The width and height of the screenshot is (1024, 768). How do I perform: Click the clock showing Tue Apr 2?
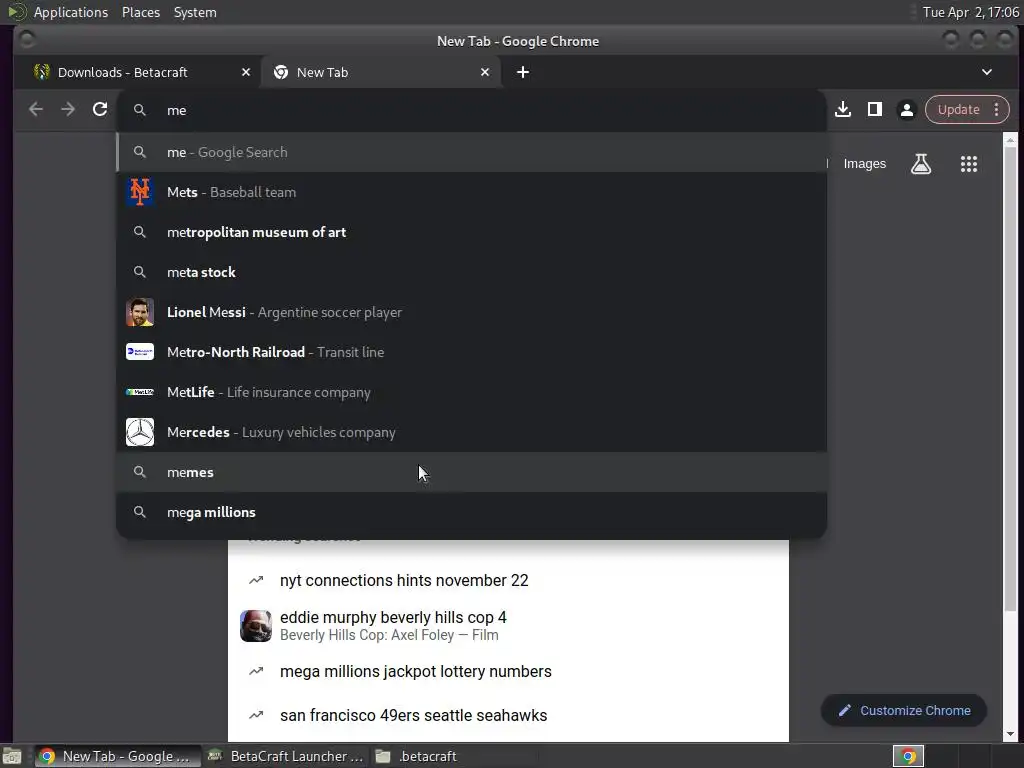pos(970,12)
